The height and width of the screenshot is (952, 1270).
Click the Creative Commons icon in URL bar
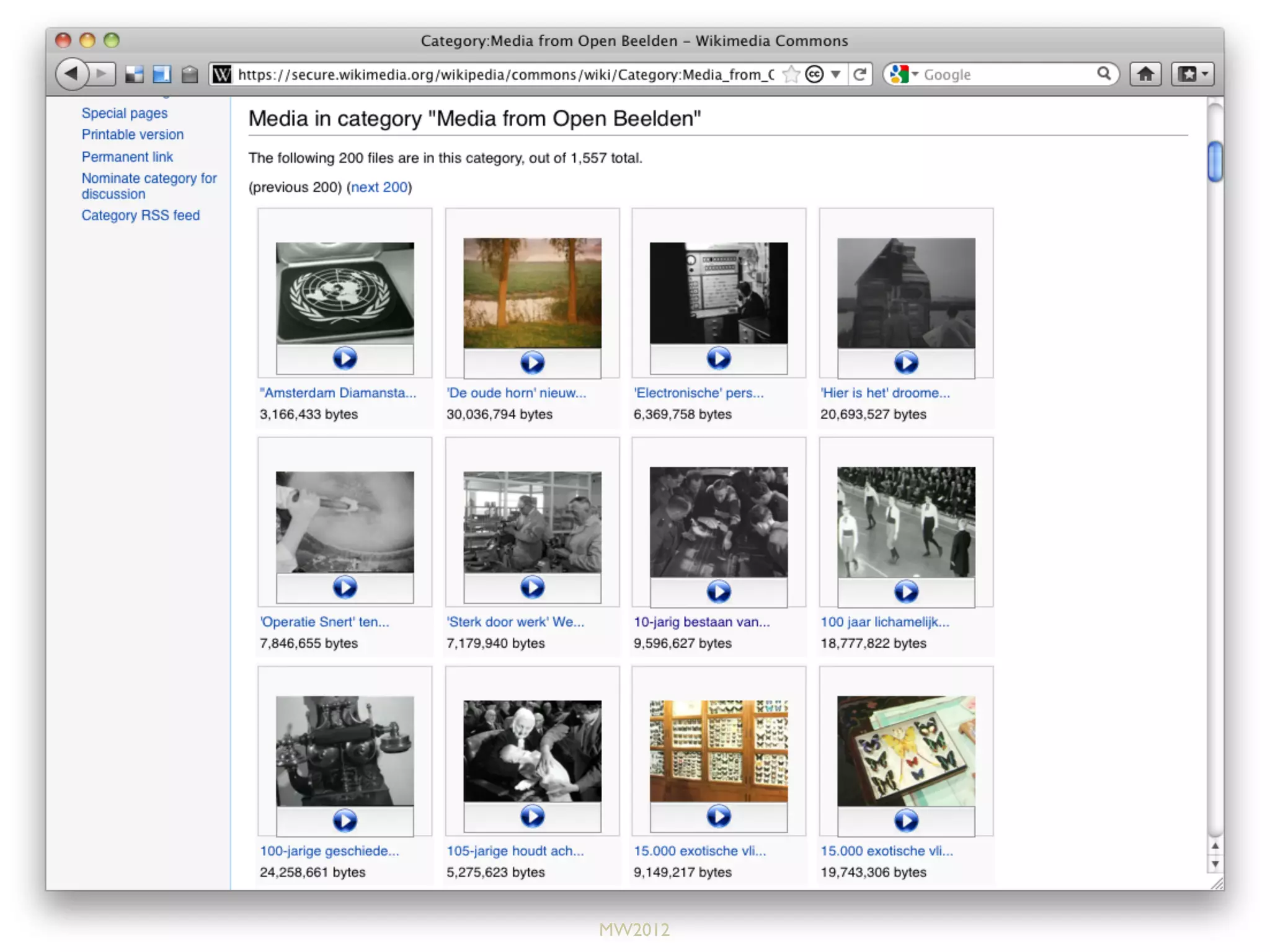click(x=814, y=74)
